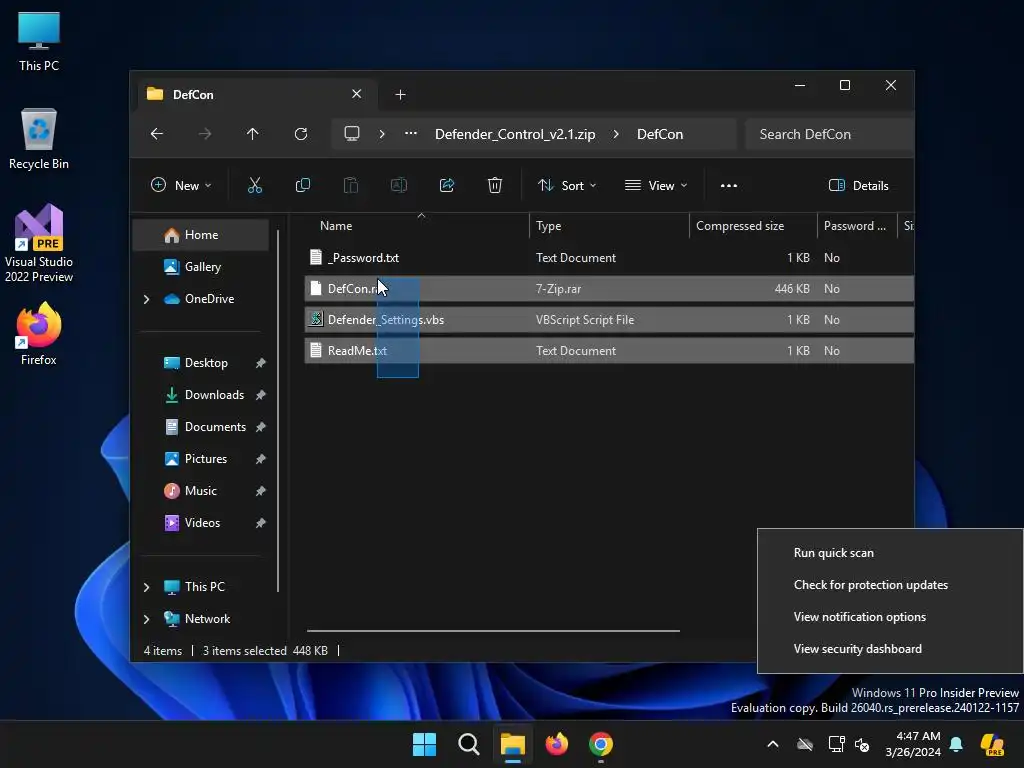The width and height of the screenshot is (1024, 768).
Task: Open Desktop quick access folder
Action: click(x=201, y=363)
